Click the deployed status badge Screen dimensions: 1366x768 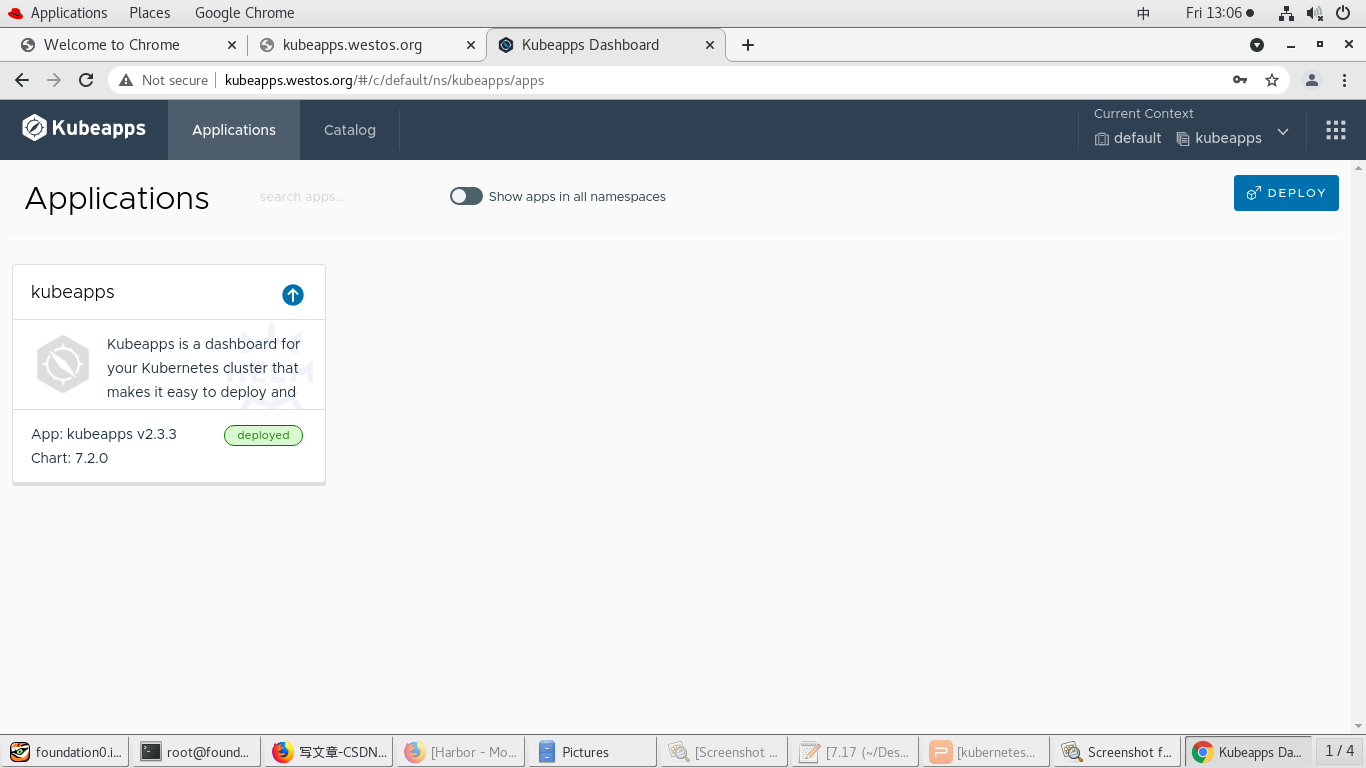pyautogui.click(x=263, y=435)
